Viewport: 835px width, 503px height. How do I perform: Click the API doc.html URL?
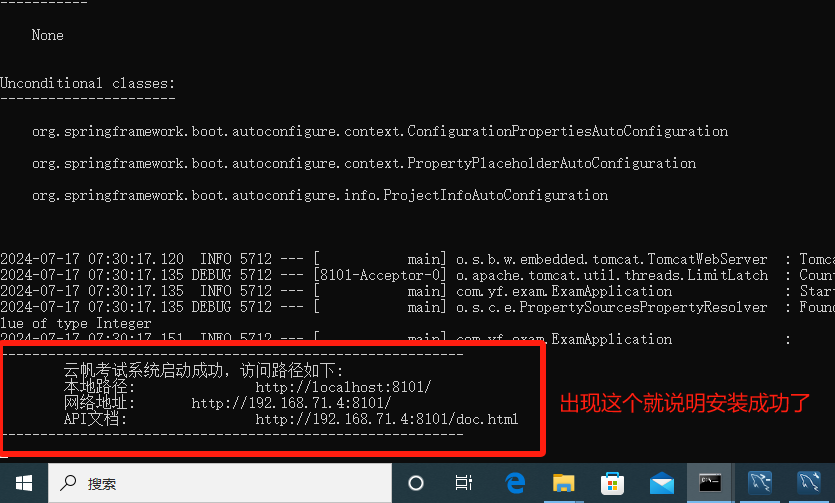pyautogui.click(x=386, y=419)
